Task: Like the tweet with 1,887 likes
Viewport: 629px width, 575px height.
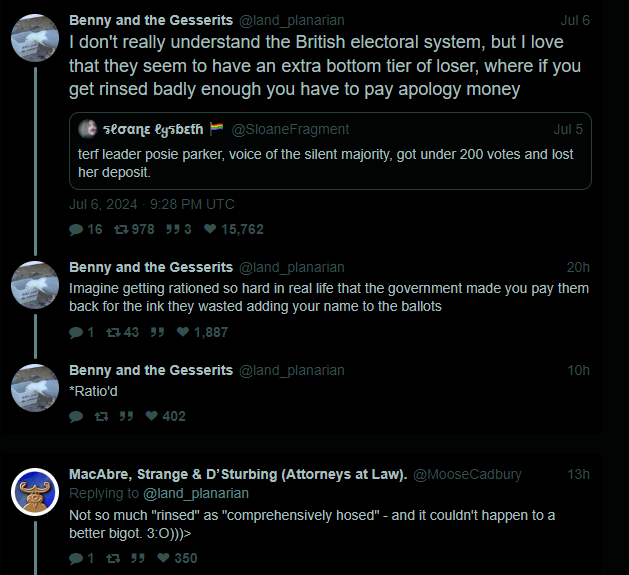Action: point(181,332)
